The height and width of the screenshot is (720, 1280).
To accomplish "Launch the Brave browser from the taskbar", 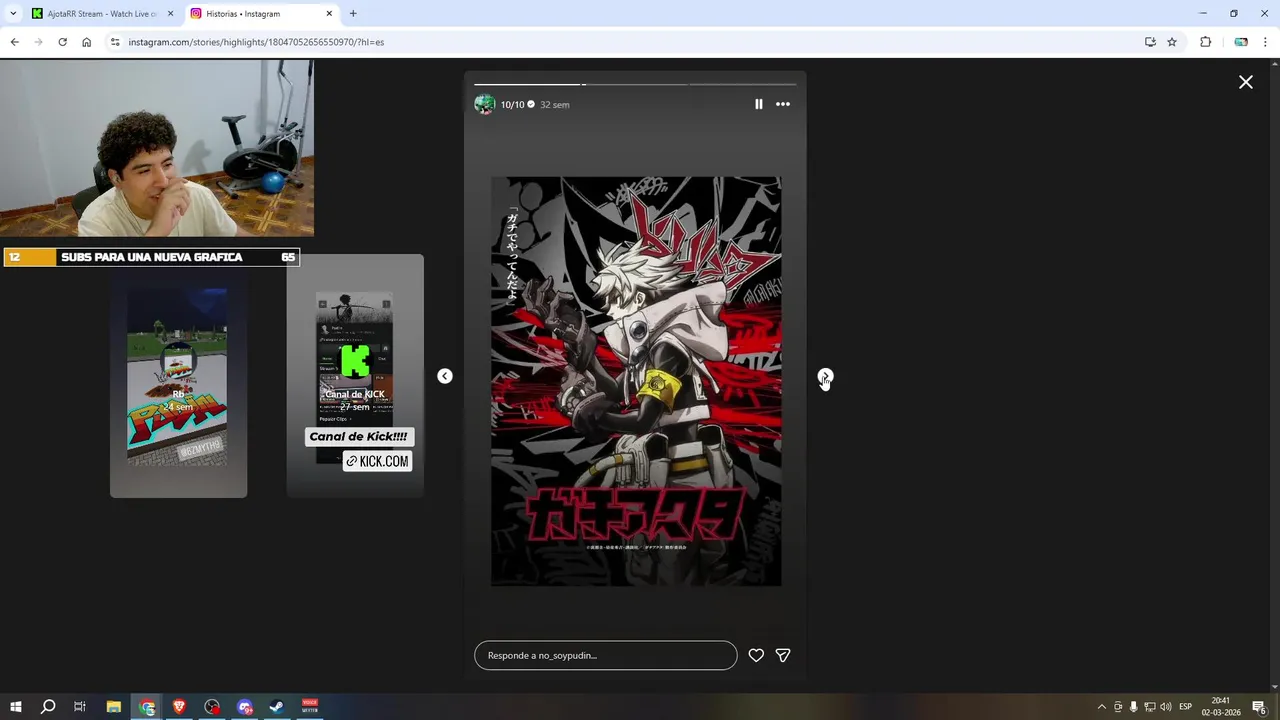I will coord(179,707).
